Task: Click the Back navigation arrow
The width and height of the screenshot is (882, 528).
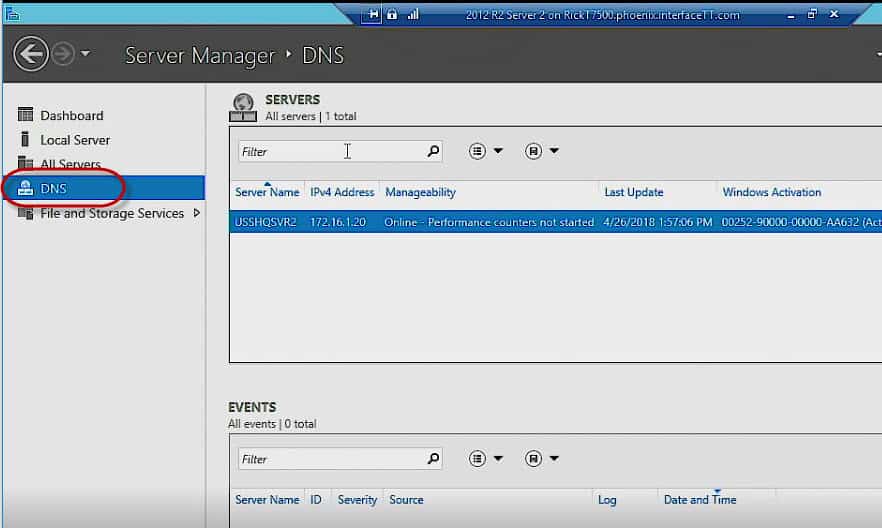Action: pos(30,54)
